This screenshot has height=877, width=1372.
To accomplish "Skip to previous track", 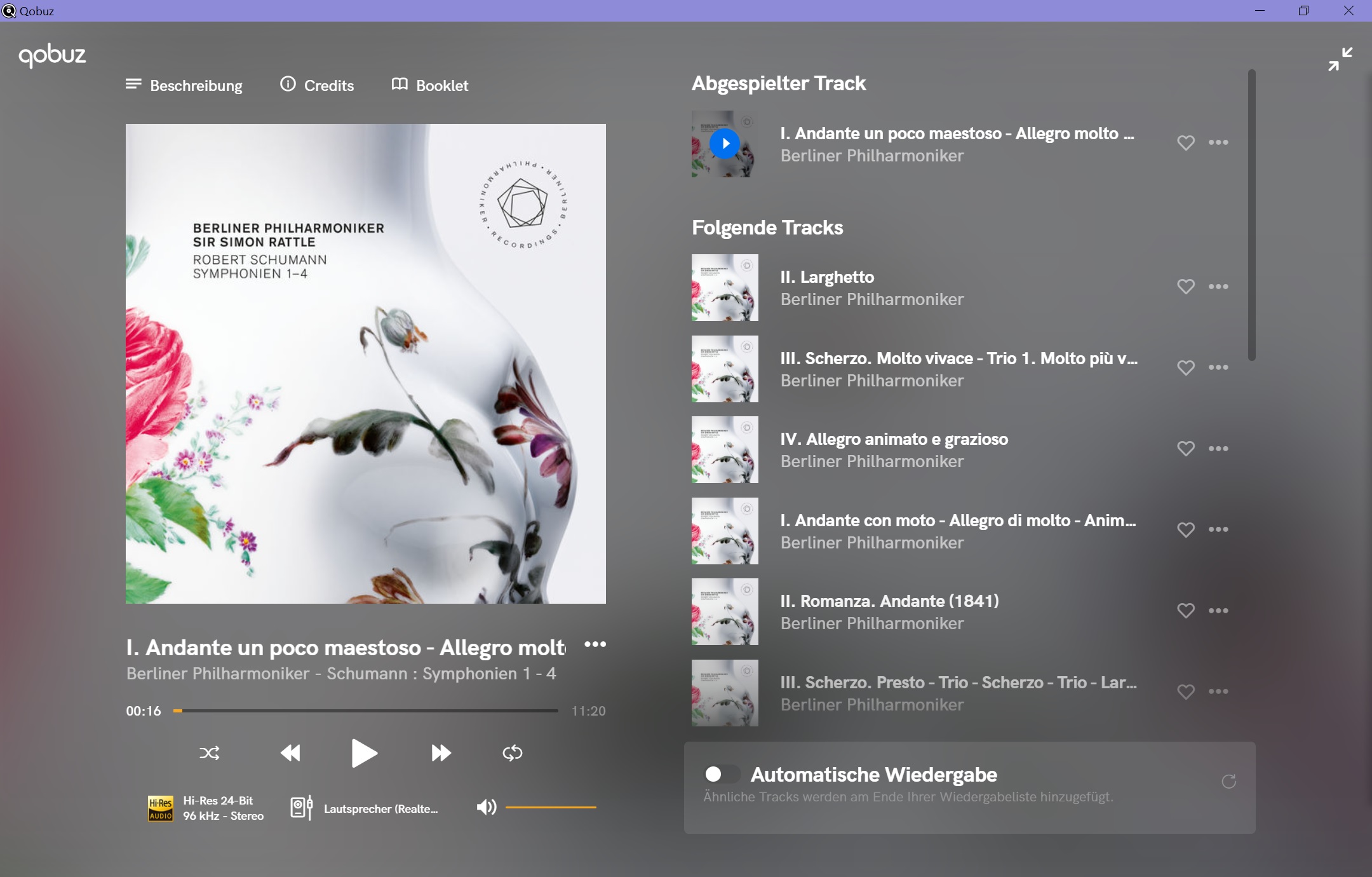I will [290, 753].
